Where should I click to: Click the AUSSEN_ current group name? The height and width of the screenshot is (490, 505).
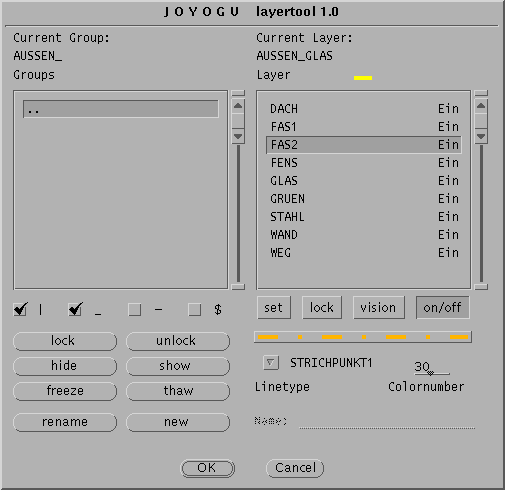tap(38, 56)
